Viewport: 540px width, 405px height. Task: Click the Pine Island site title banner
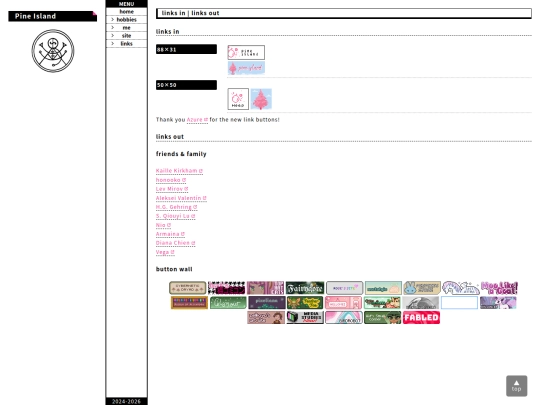53,16
